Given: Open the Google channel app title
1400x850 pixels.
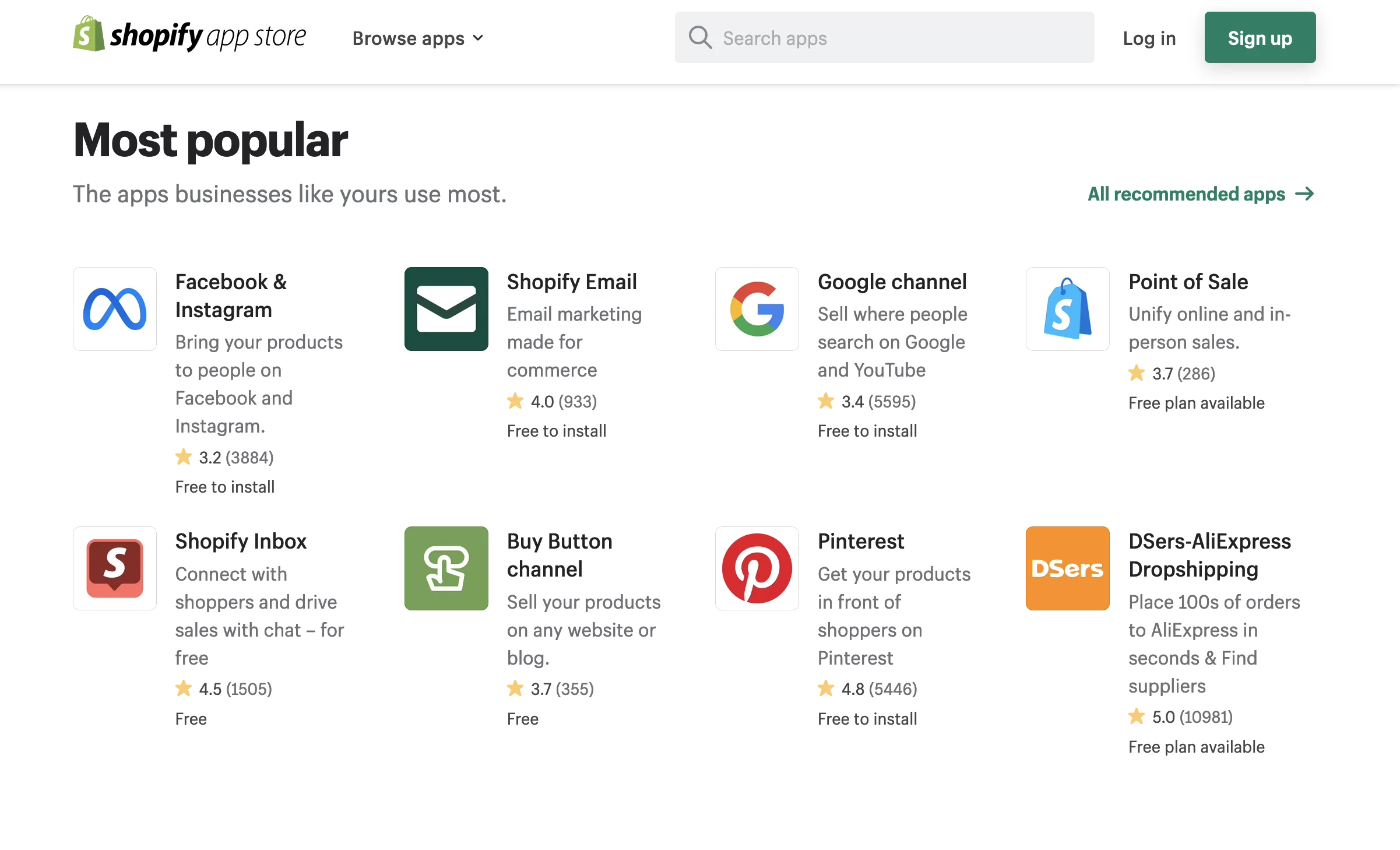Looking at the screenshot, I should (x=892, y=282).
